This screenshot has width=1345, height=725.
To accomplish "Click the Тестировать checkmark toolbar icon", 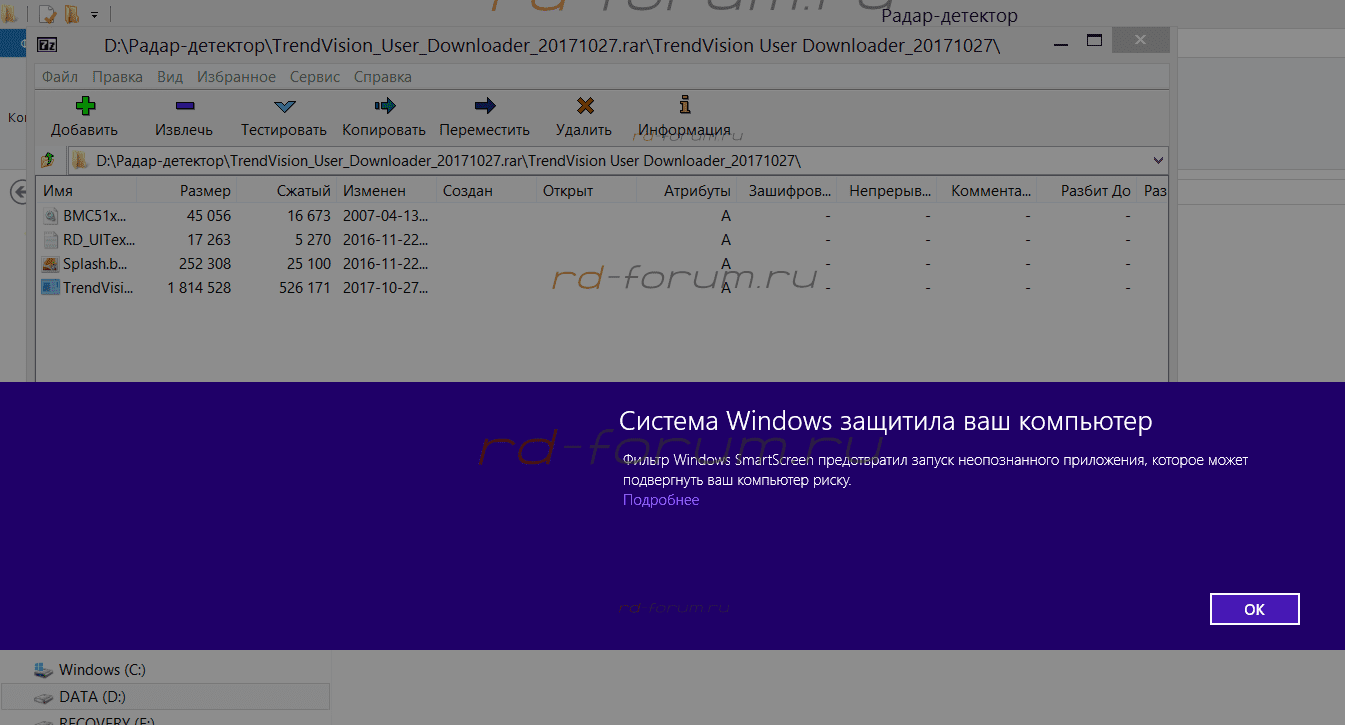I will [x=284, y=106].
